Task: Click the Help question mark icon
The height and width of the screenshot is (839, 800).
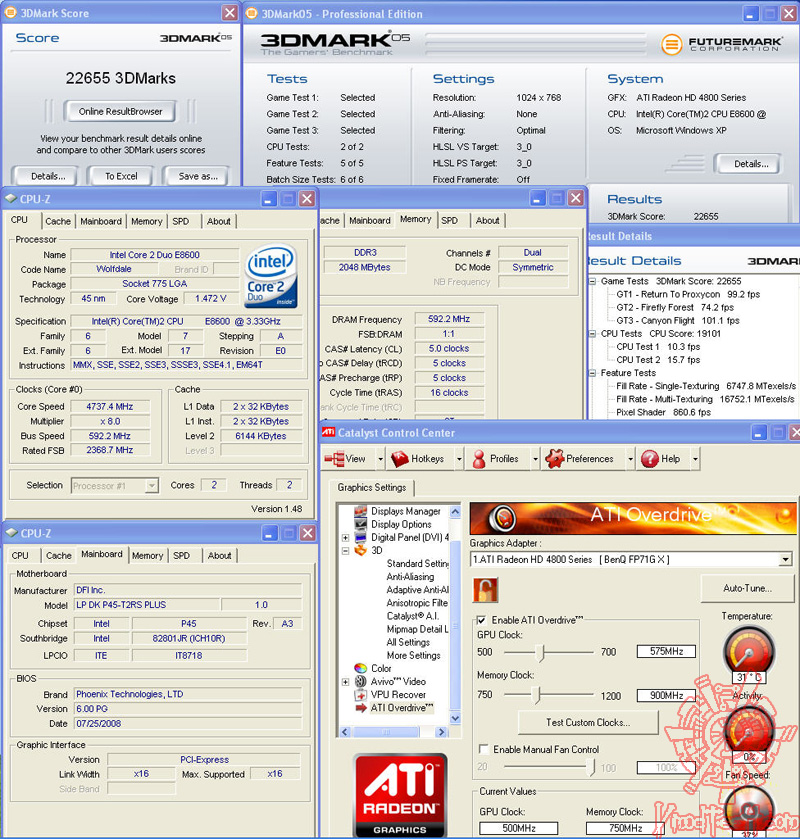Action: pos(650,459)
